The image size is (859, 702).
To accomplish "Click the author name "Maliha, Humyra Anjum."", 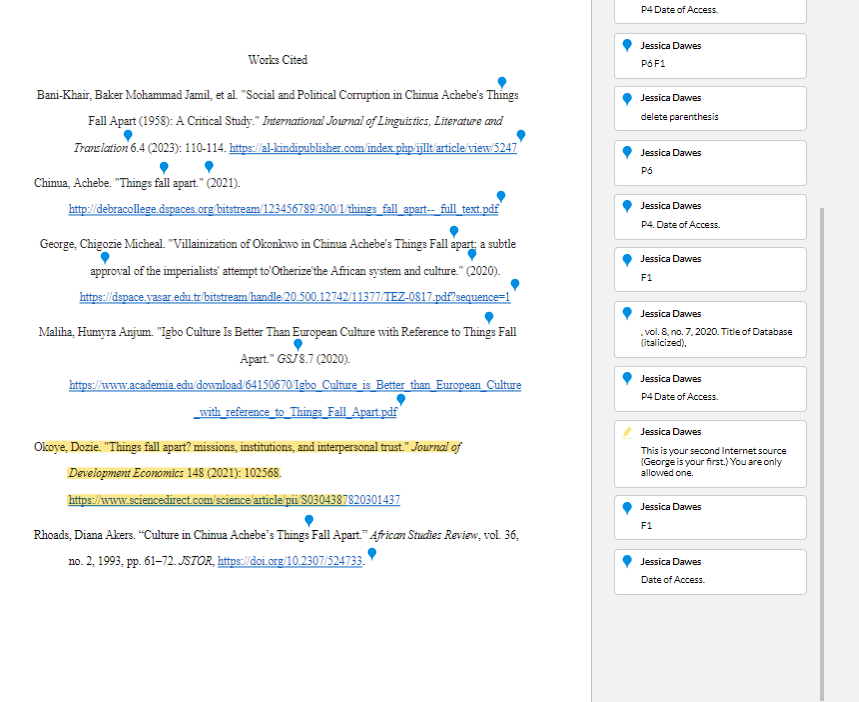I will 96,332.
